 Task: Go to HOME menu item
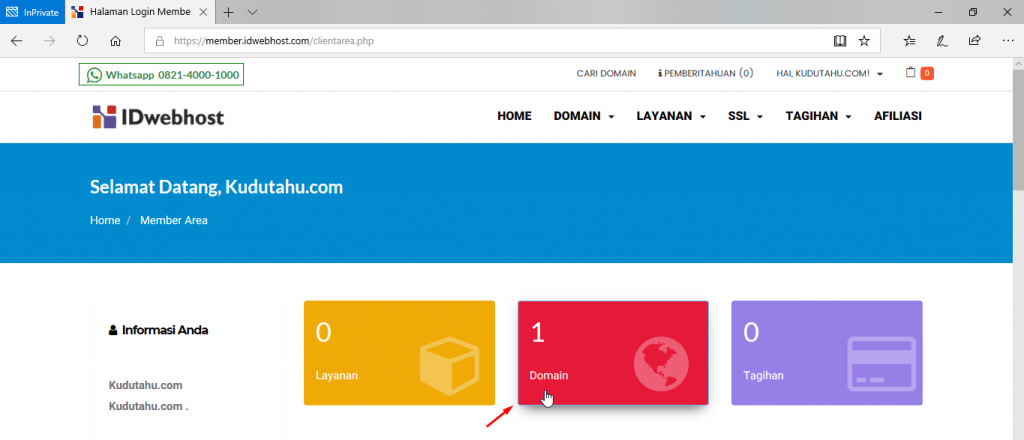pos(515,116)
